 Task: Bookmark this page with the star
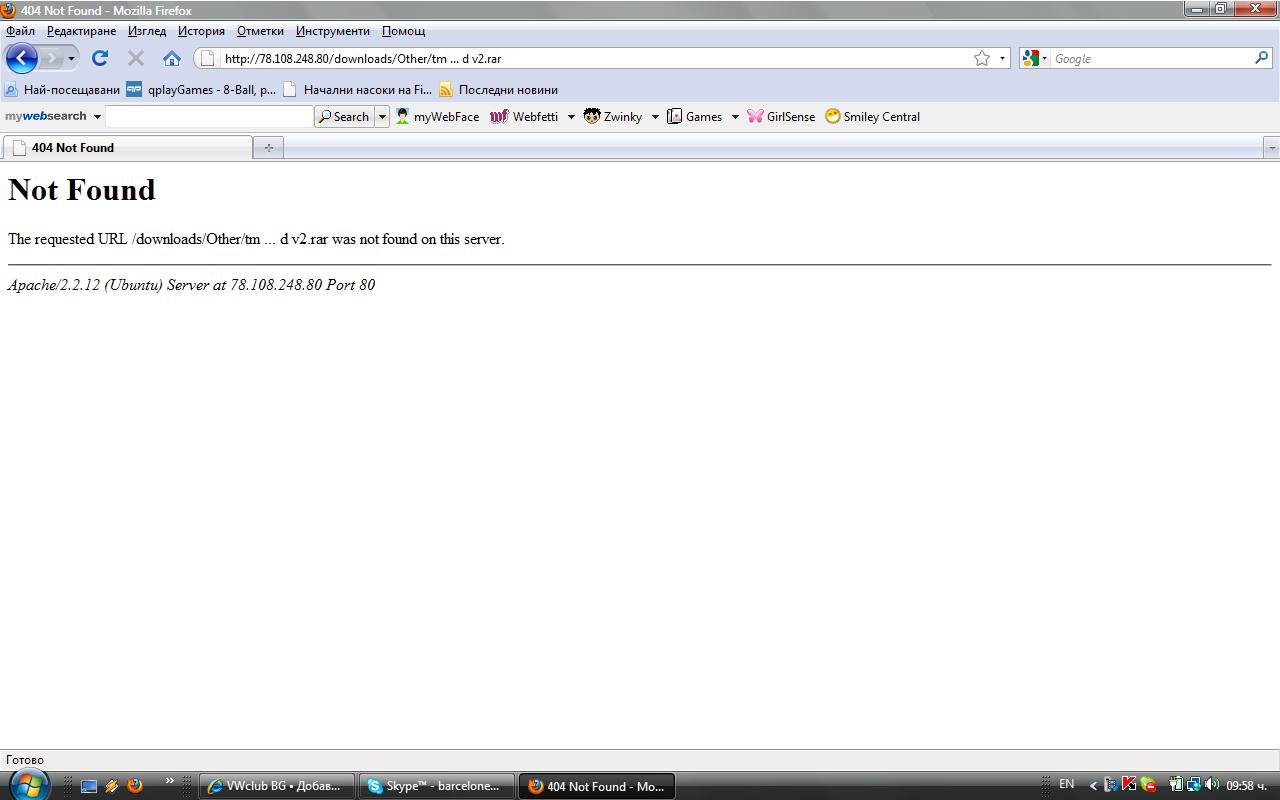pyautogui.click(x=982, y=58)
